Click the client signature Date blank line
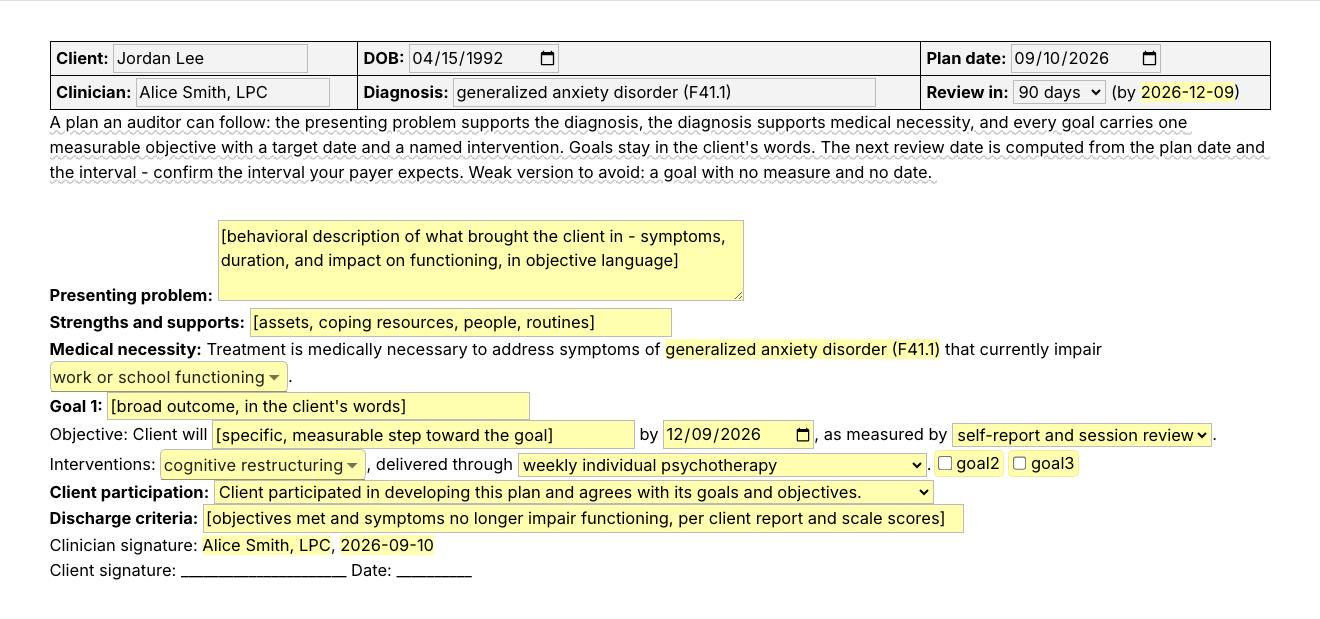 coord(434,571)
